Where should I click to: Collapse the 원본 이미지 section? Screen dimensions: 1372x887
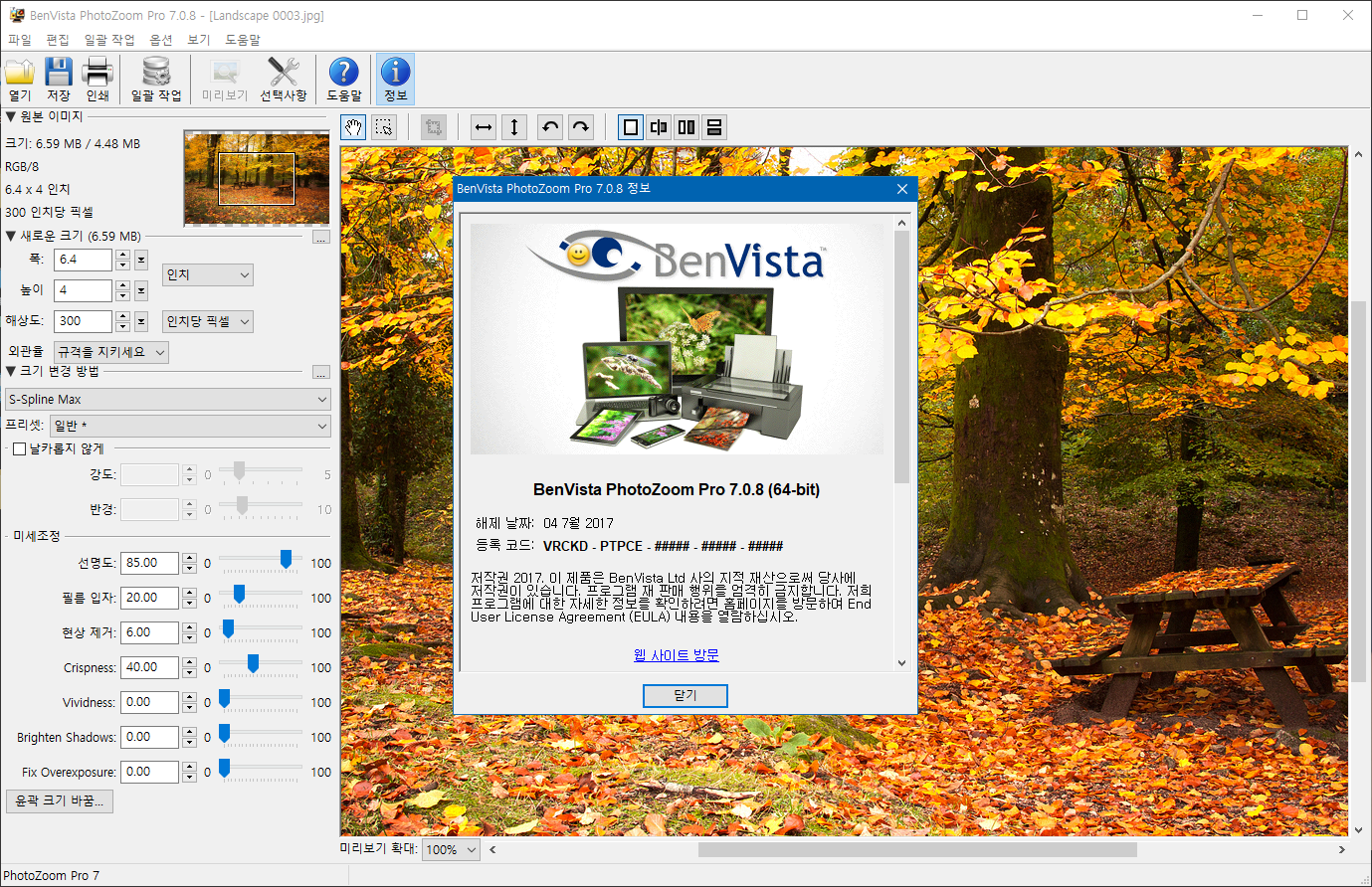[x=11, y=117]
